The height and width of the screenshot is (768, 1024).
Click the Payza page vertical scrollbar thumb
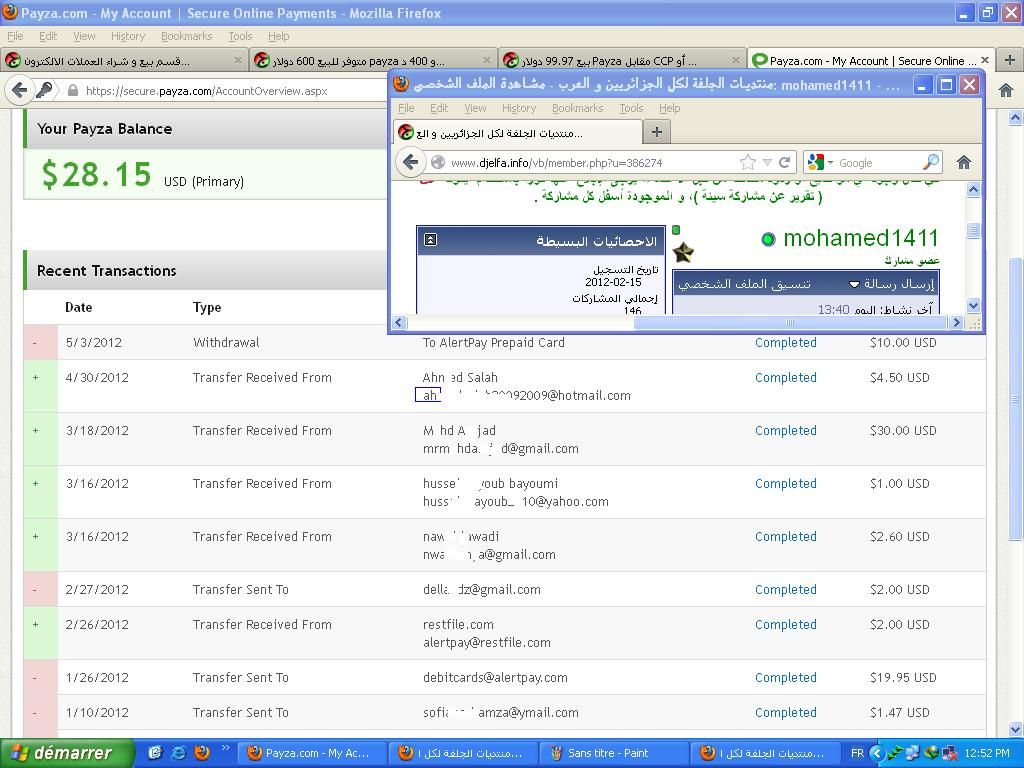click(x=1015, y=398)
